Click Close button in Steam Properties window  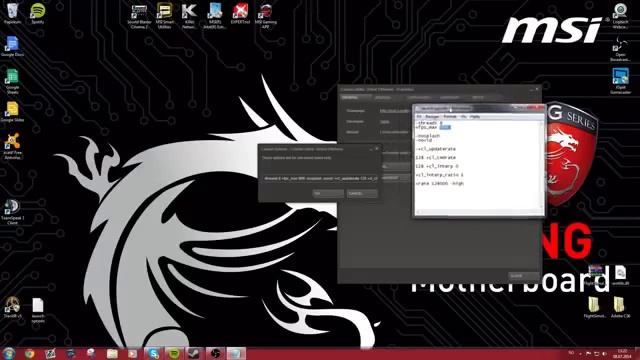[x=523, y=276]
